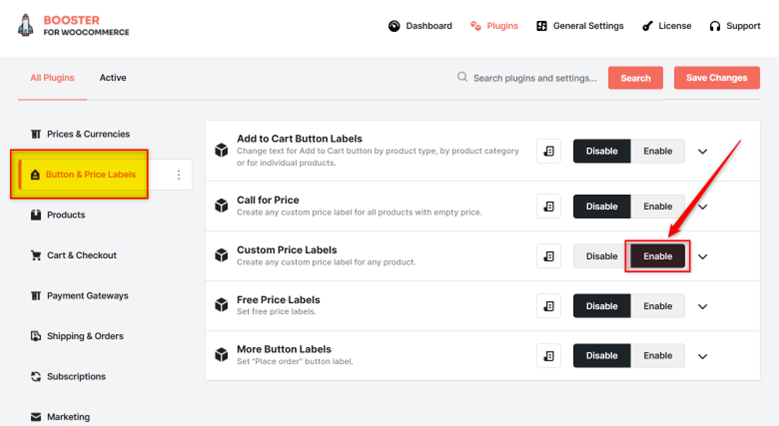Switch to the Active plugins tab
Viewport: 779px width, 426px height.
[113, 78]
